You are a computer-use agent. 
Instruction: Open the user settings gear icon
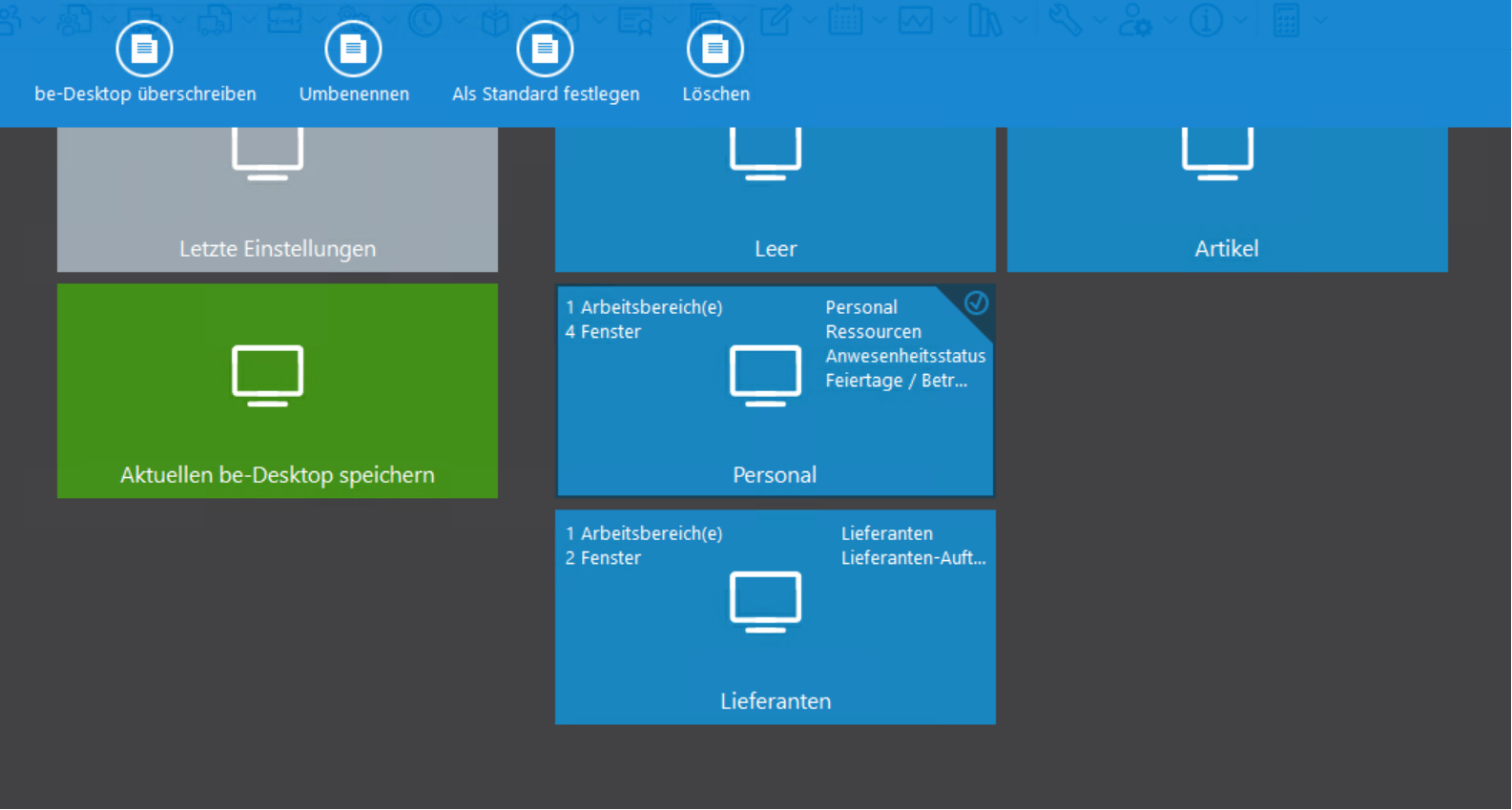tap(1135, 19)
